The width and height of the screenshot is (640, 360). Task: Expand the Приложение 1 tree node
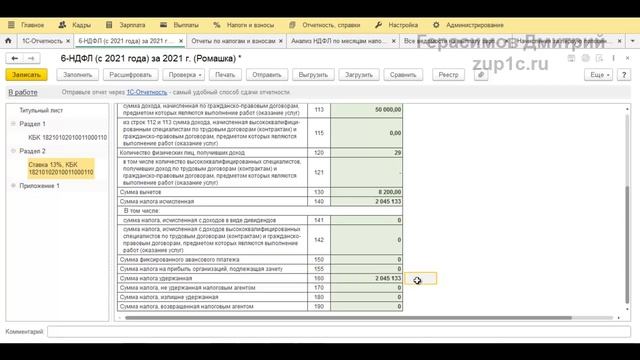[x=13, y=186]
